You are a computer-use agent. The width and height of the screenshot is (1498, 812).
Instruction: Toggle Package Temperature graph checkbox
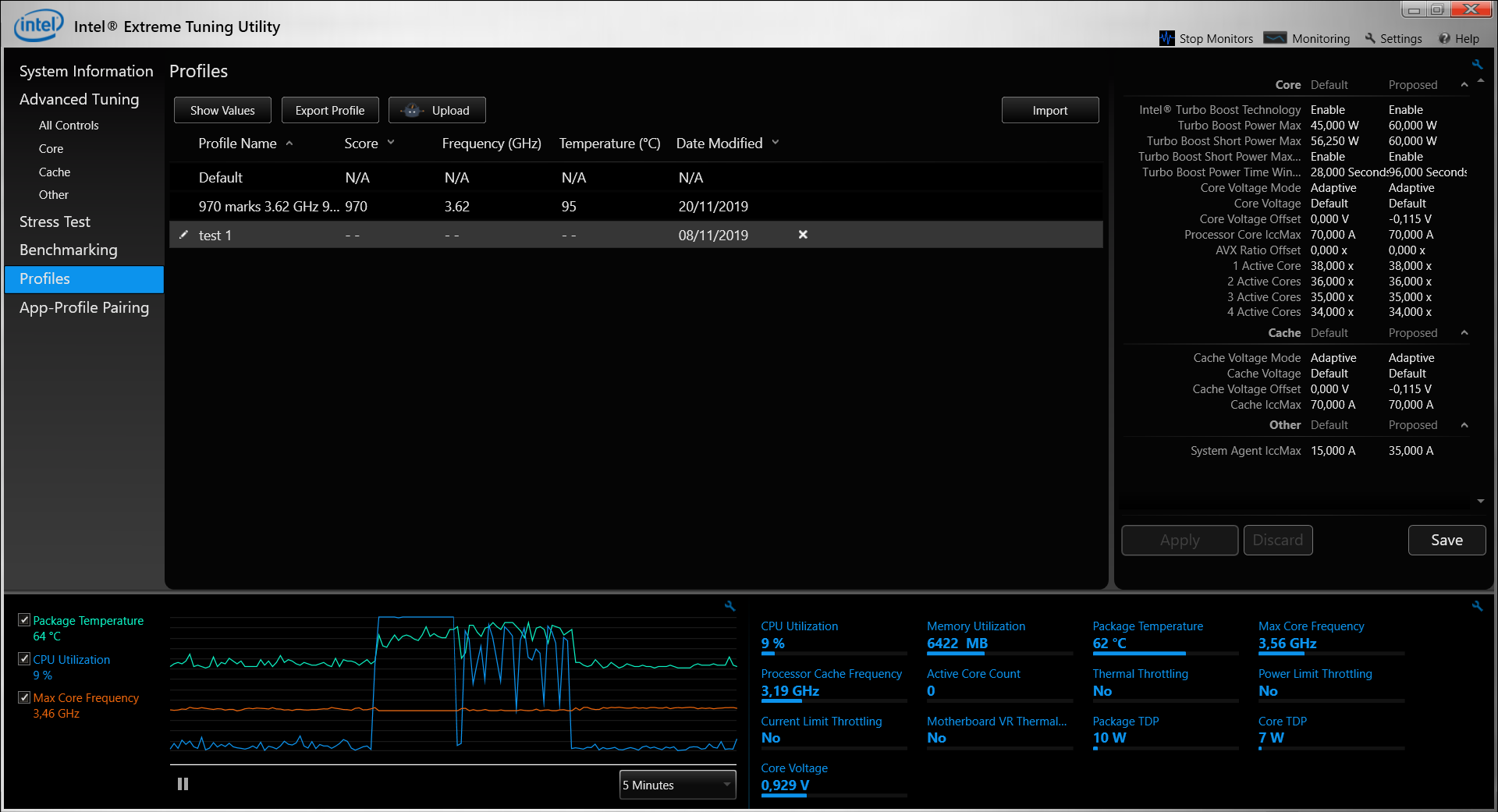click(x=24, y=620)
